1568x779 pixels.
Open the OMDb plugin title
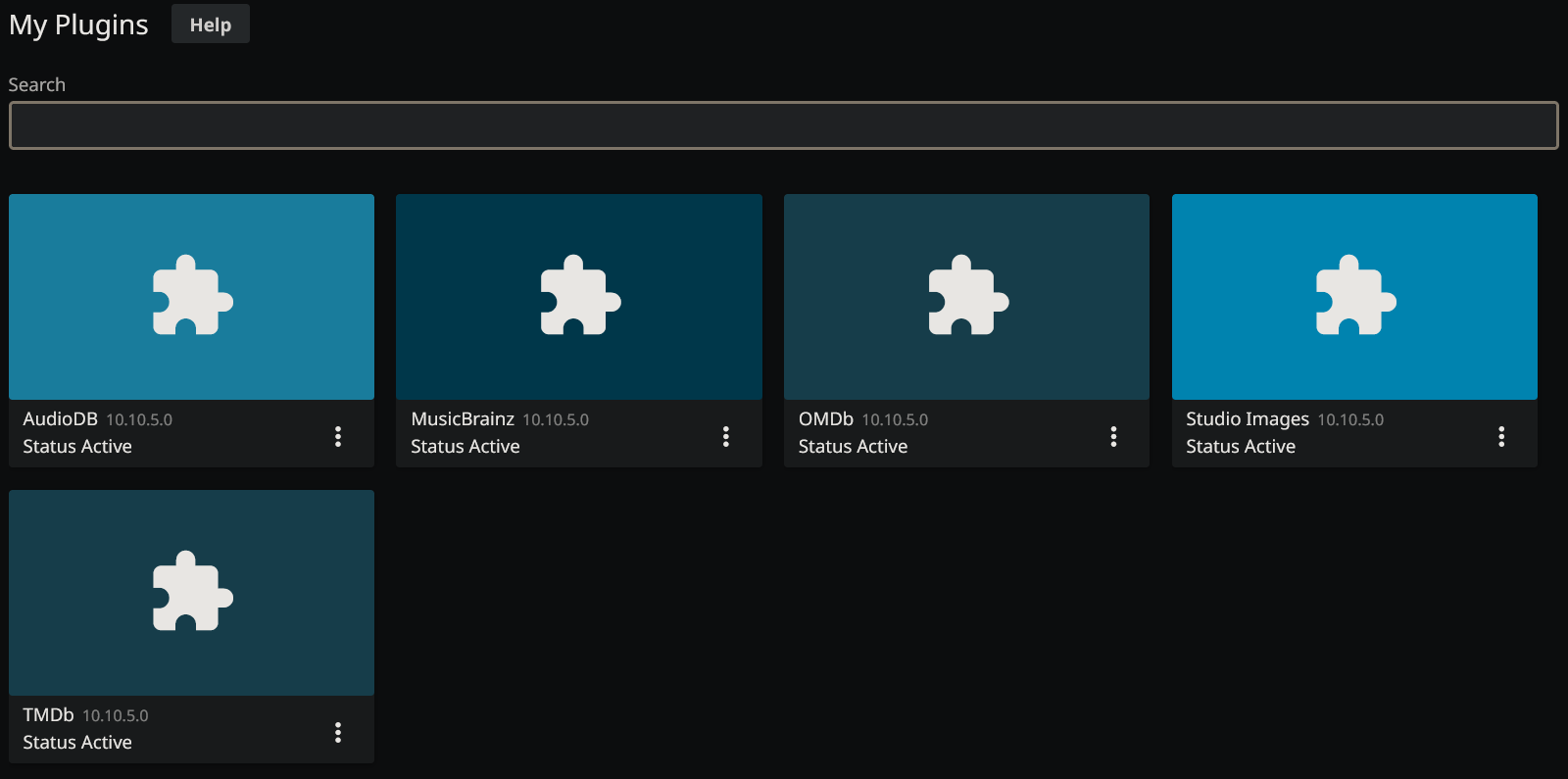(825, 419)
